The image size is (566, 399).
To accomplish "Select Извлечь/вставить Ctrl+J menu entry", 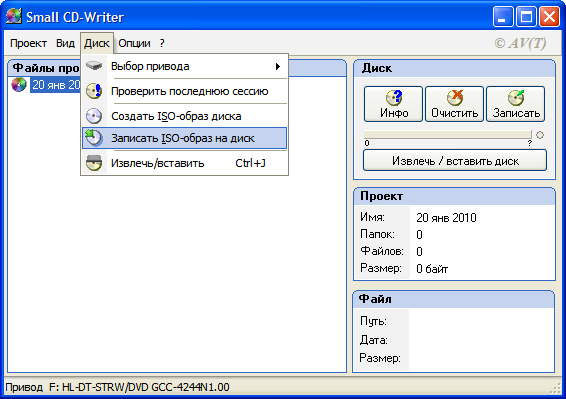I will 184,163.
